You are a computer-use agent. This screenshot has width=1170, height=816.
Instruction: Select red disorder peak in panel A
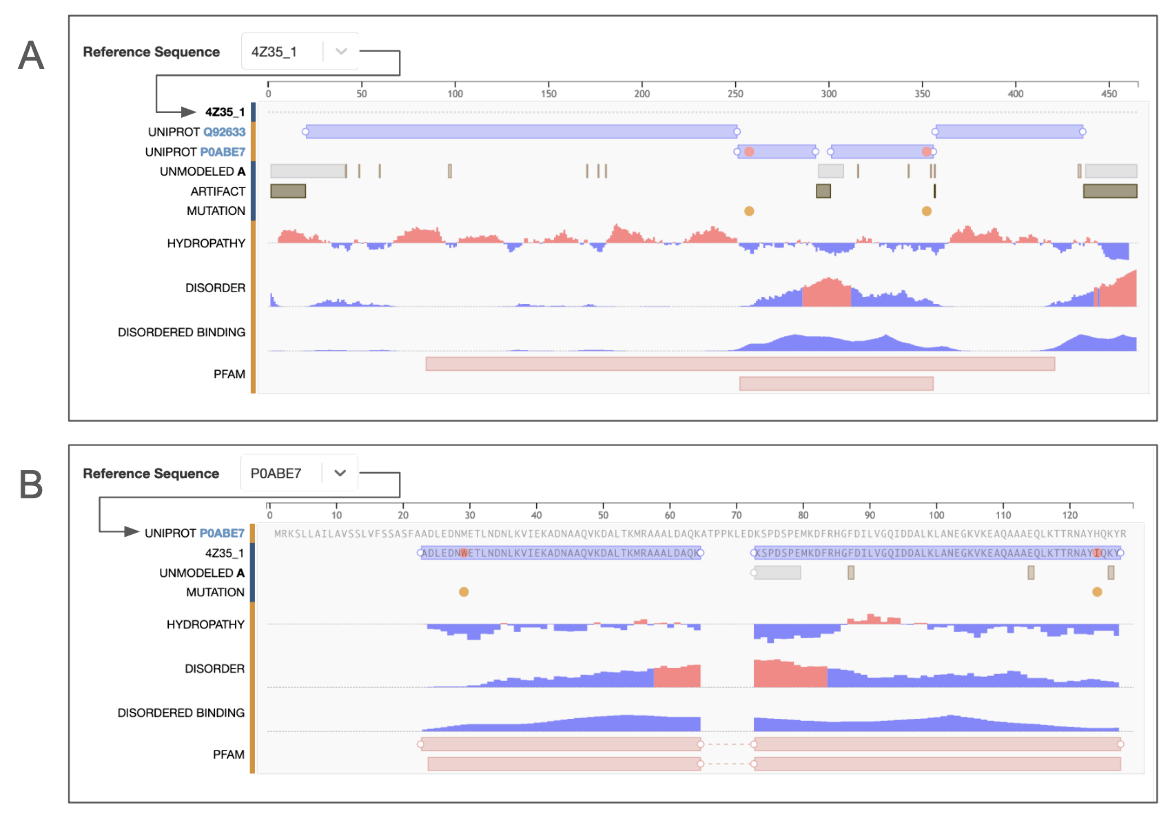tap(827, 294)
